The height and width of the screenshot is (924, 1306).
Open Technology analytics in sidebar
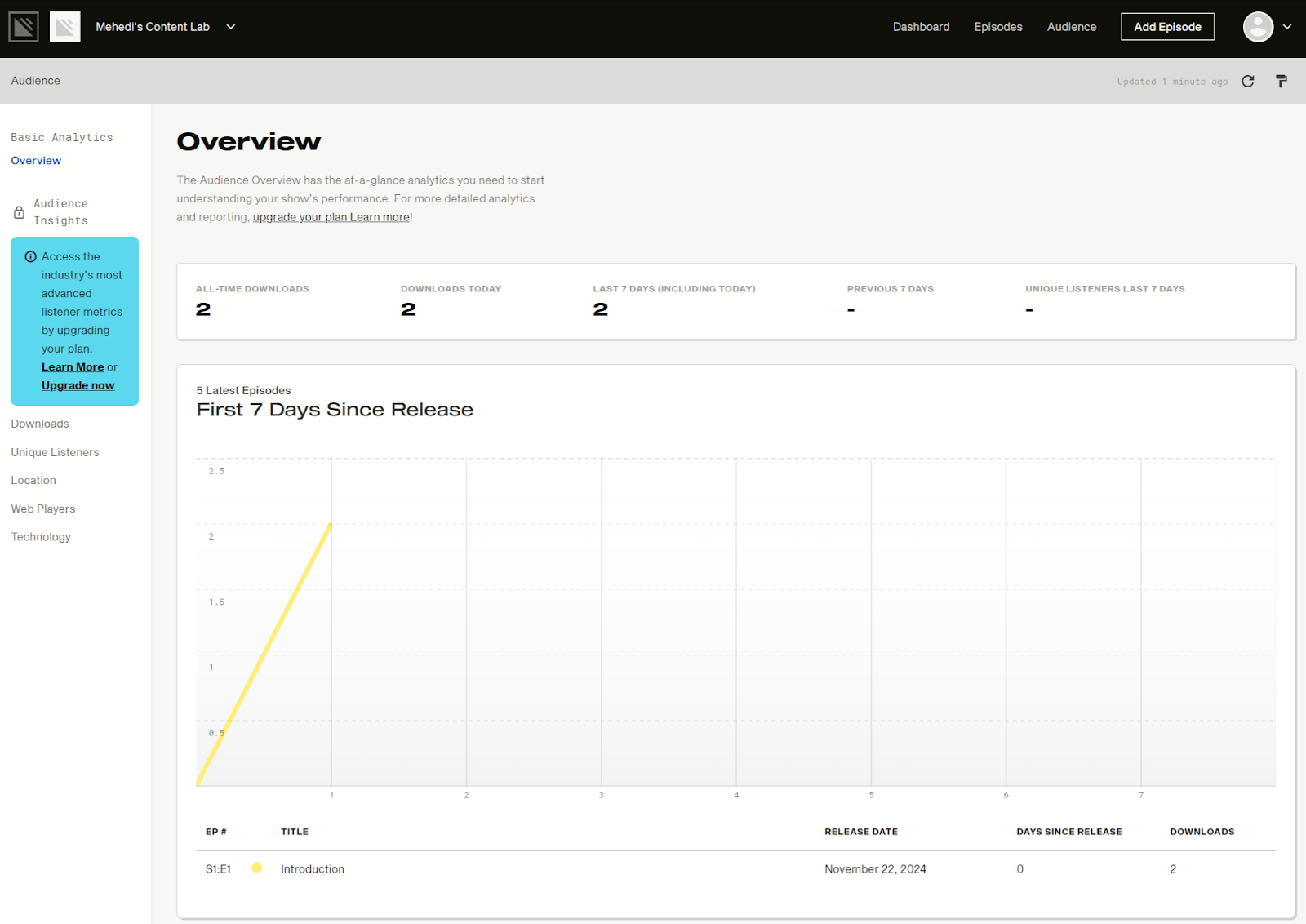click(x=41, y=536)
